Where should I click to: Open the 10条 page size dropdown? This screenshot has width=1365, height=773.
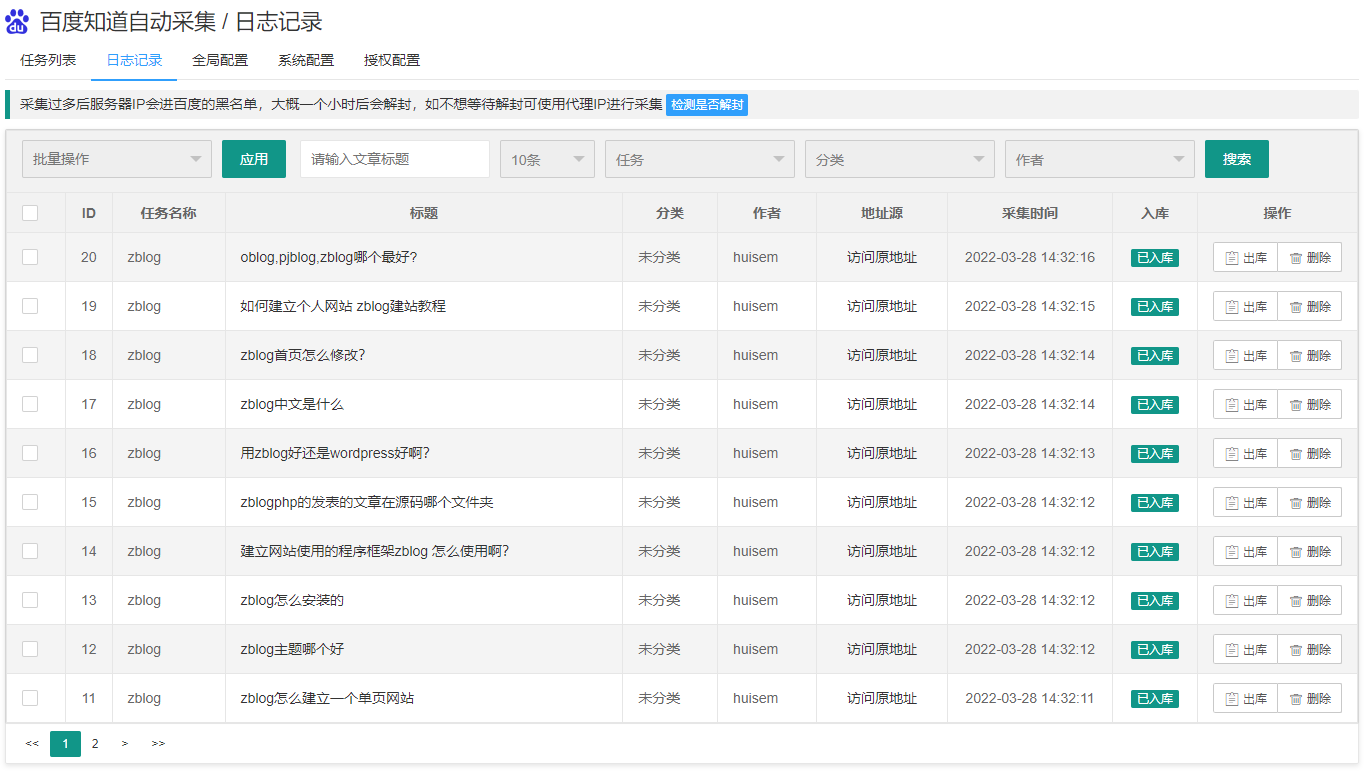pyautogui.click(x=547, y=159)
